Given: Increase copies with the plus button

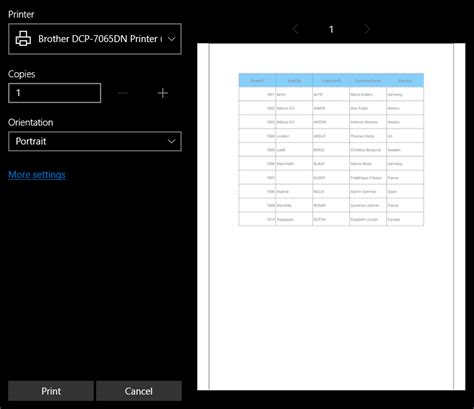Looking at the screenshot, I should tap(163, 93).
